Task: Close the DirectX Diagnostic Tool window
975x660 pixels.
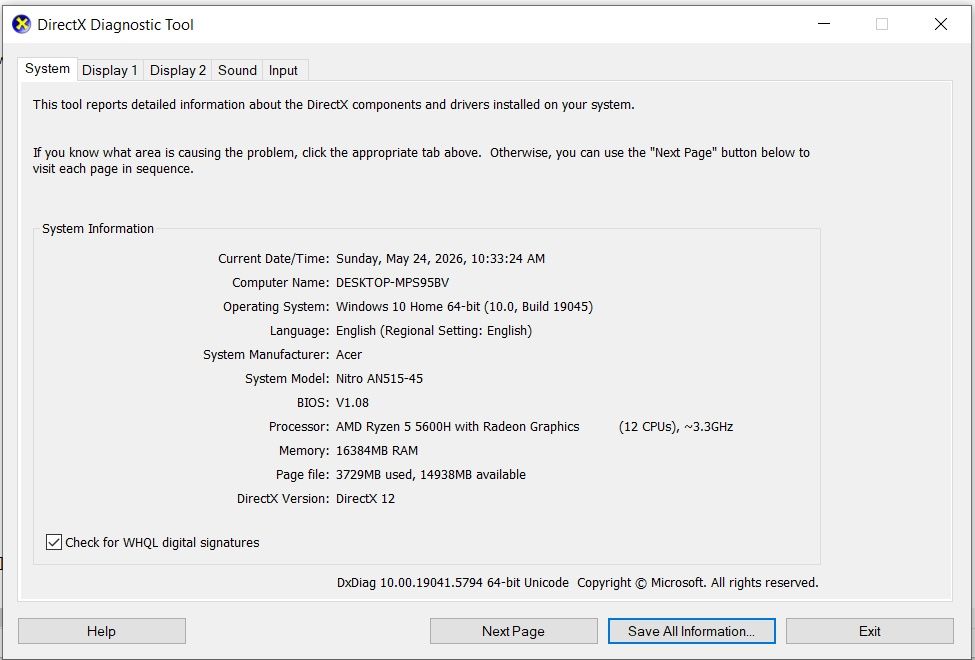Action: click(x=941, y=24)
